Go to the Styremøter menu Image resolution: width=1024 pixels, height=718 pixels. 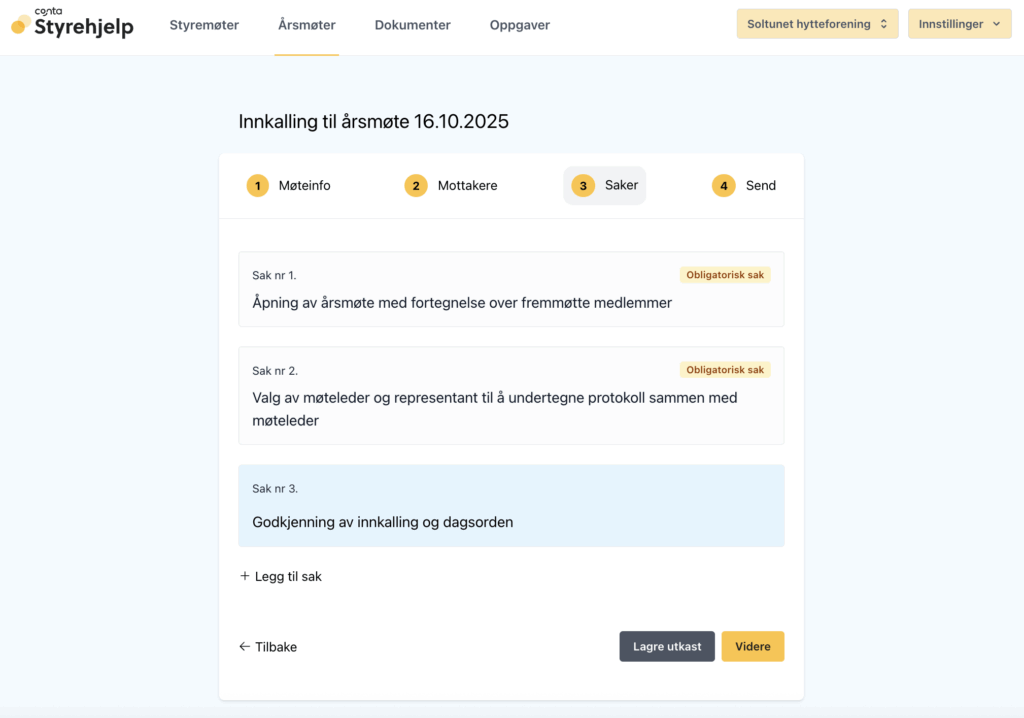tap(204, 25)
